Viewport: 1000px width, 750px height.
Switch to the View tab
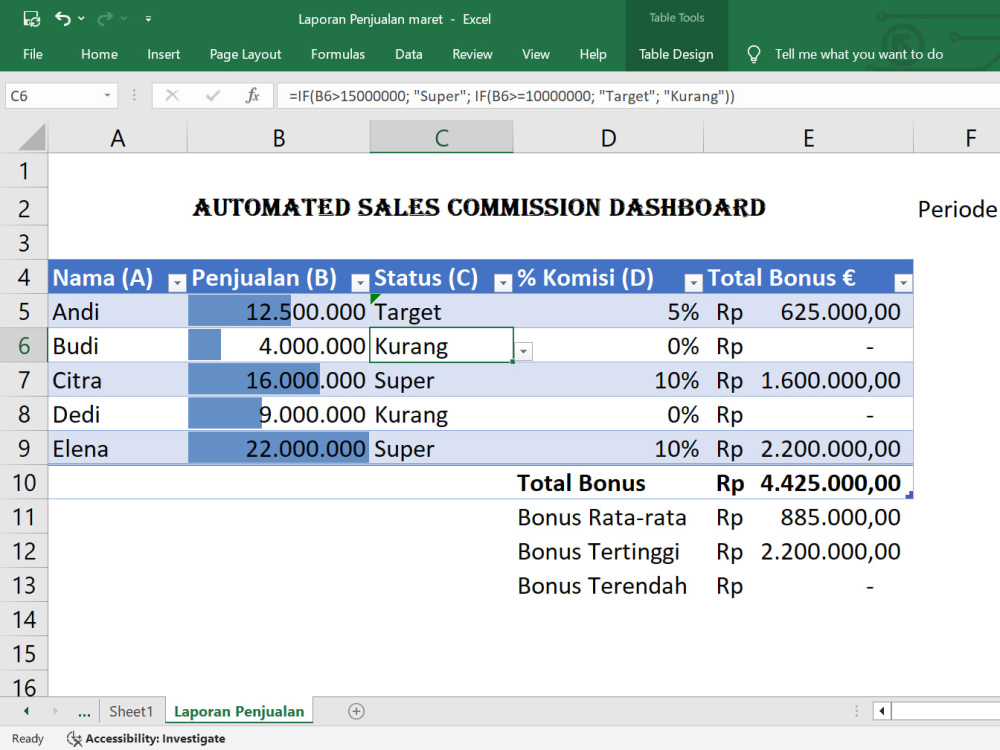[536, 54]
